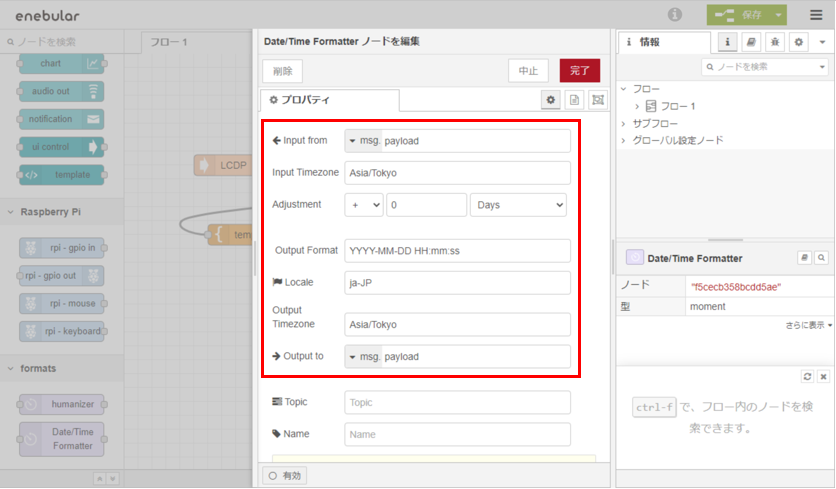Select the chart palette node
Image resolution: width=836 pixels, height=489 pixels.
(61, 63)
